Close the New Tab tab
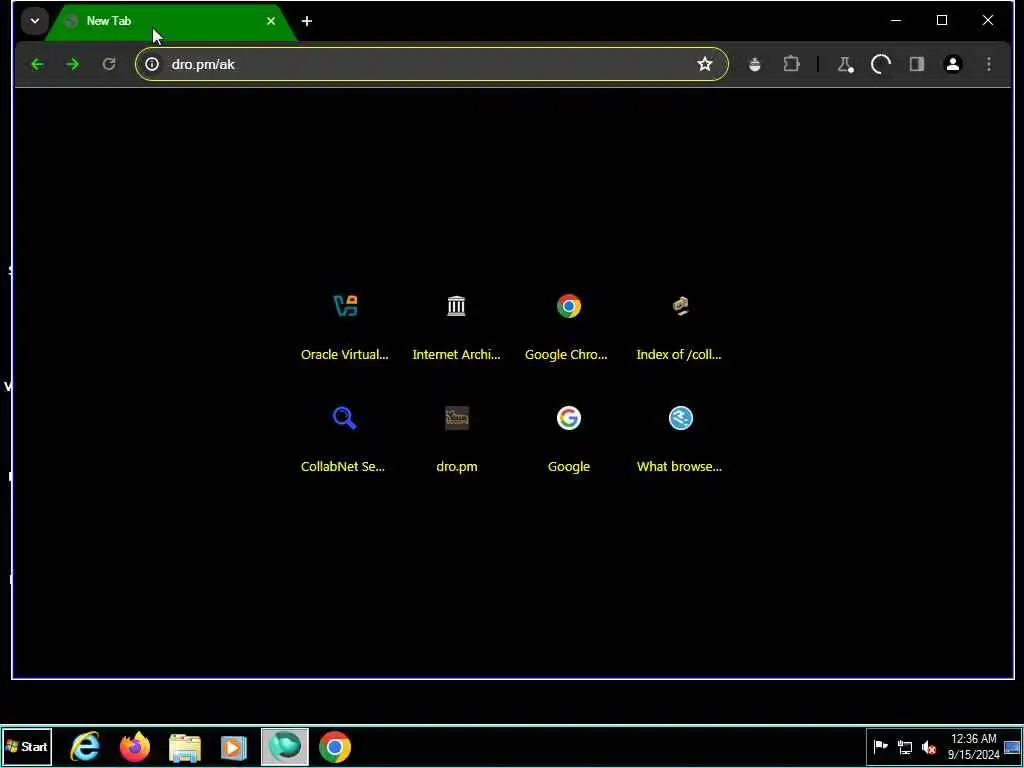Viewport: 1024px width, 768px height. pyautogui.click(x=271, y=21)
